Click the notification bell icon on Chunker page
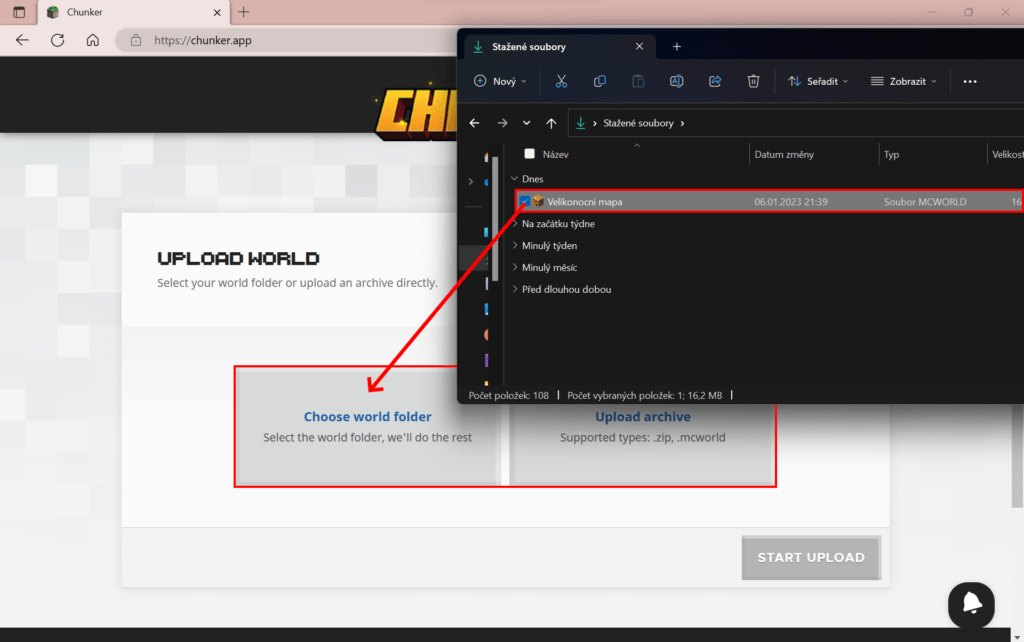1024x642 pixels. click(x=971, y=604)
